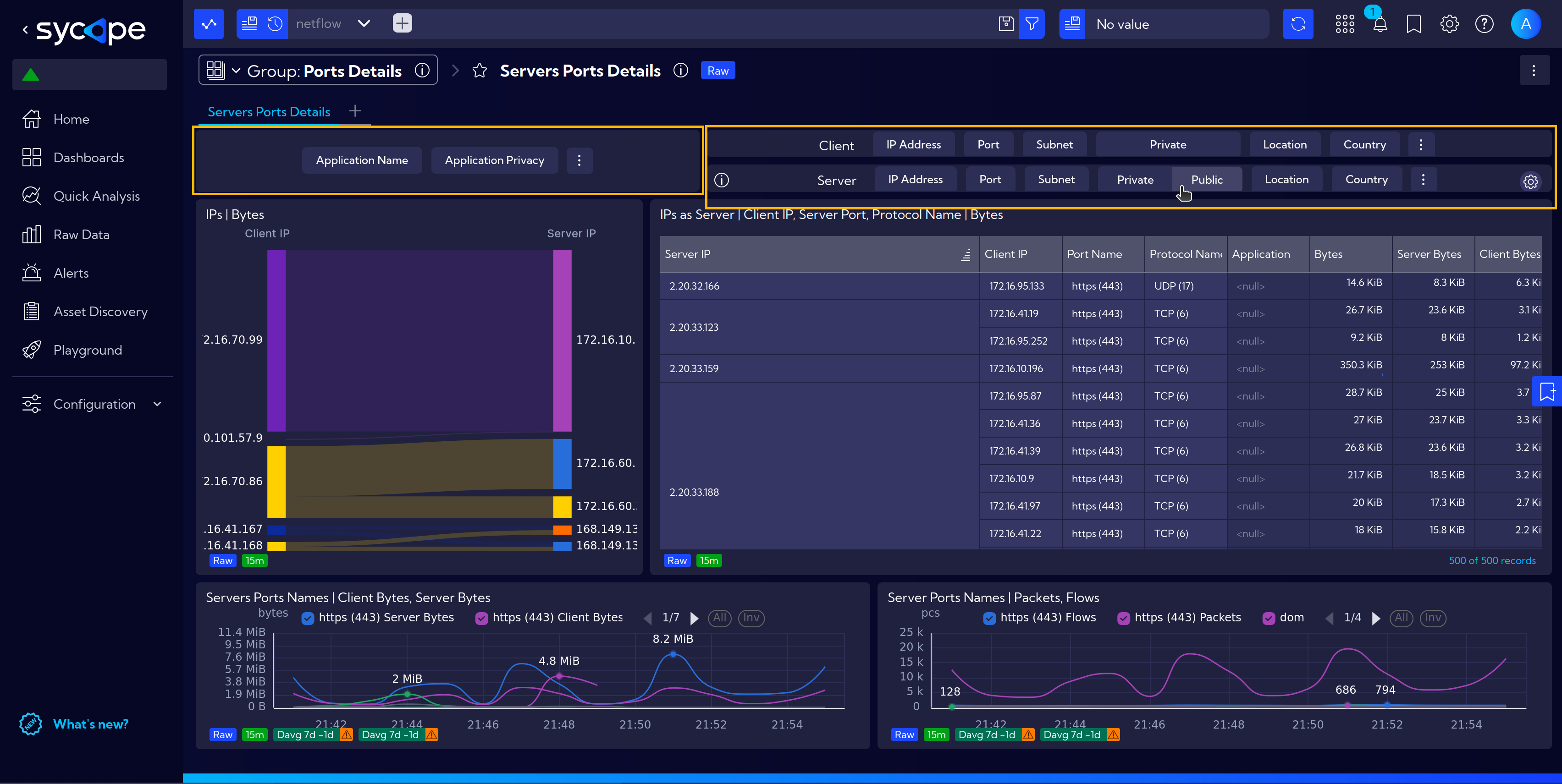The image size is (1562, 784).
Task: Open the notifications bell
Action: (x=1380, y=24)
